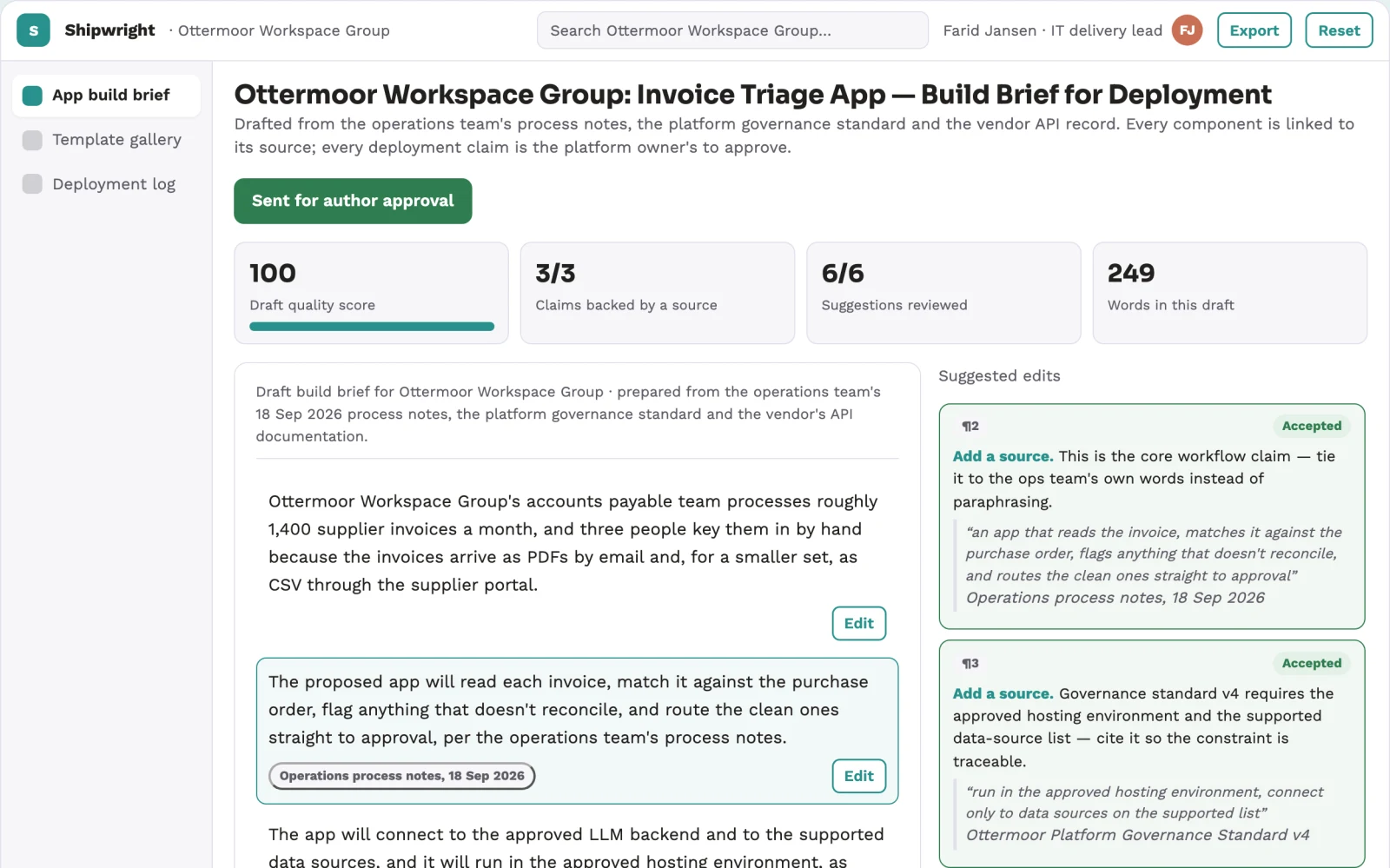Click 'Ottermoor Platform Governance Standard v4' citation
This screenshot has width=1390, height=868.
pyautogui.click(x=1138, y=835)
